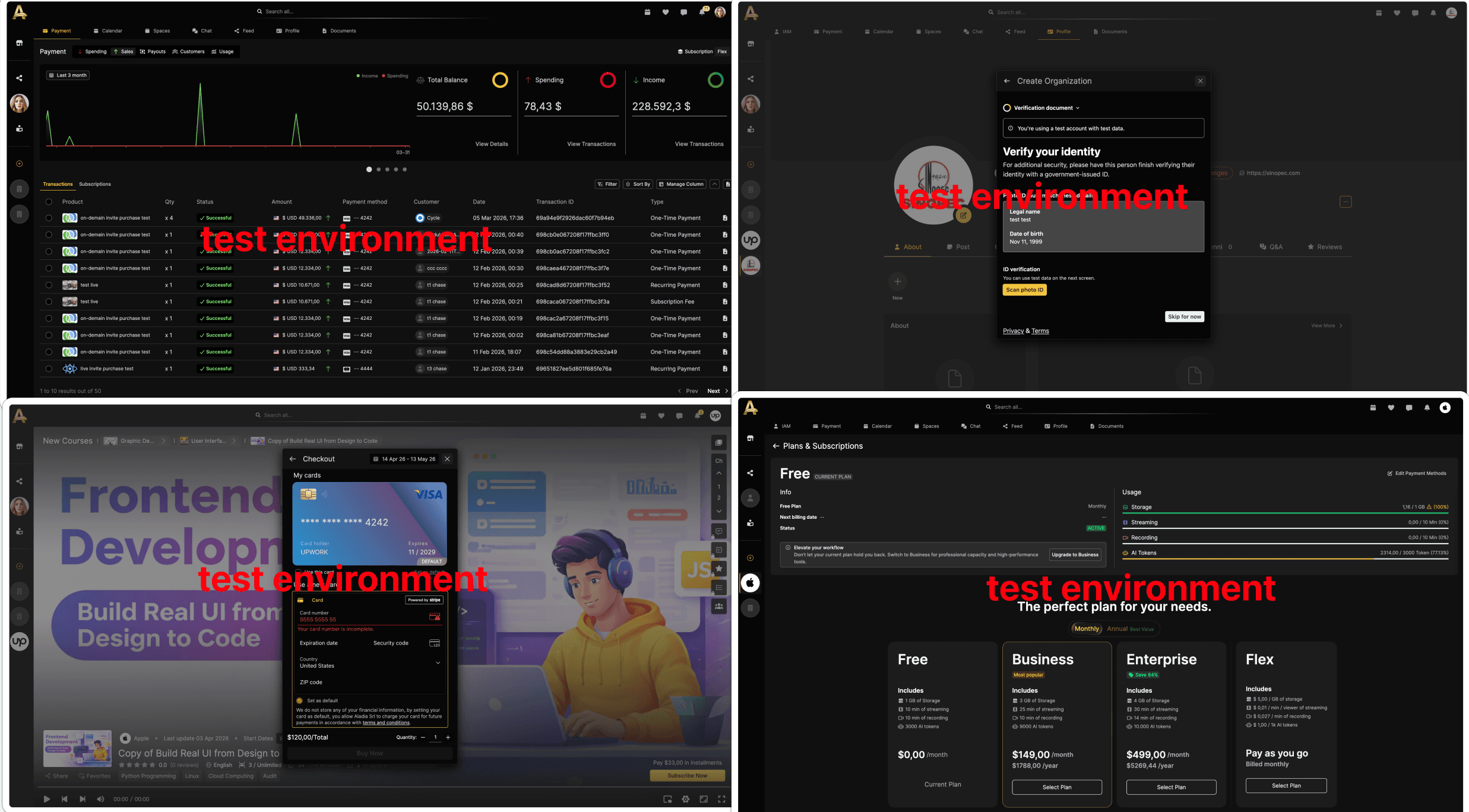
Task: Expand the Verification document dropdown
Action: pyautogui.click(x=1041, y=108)
